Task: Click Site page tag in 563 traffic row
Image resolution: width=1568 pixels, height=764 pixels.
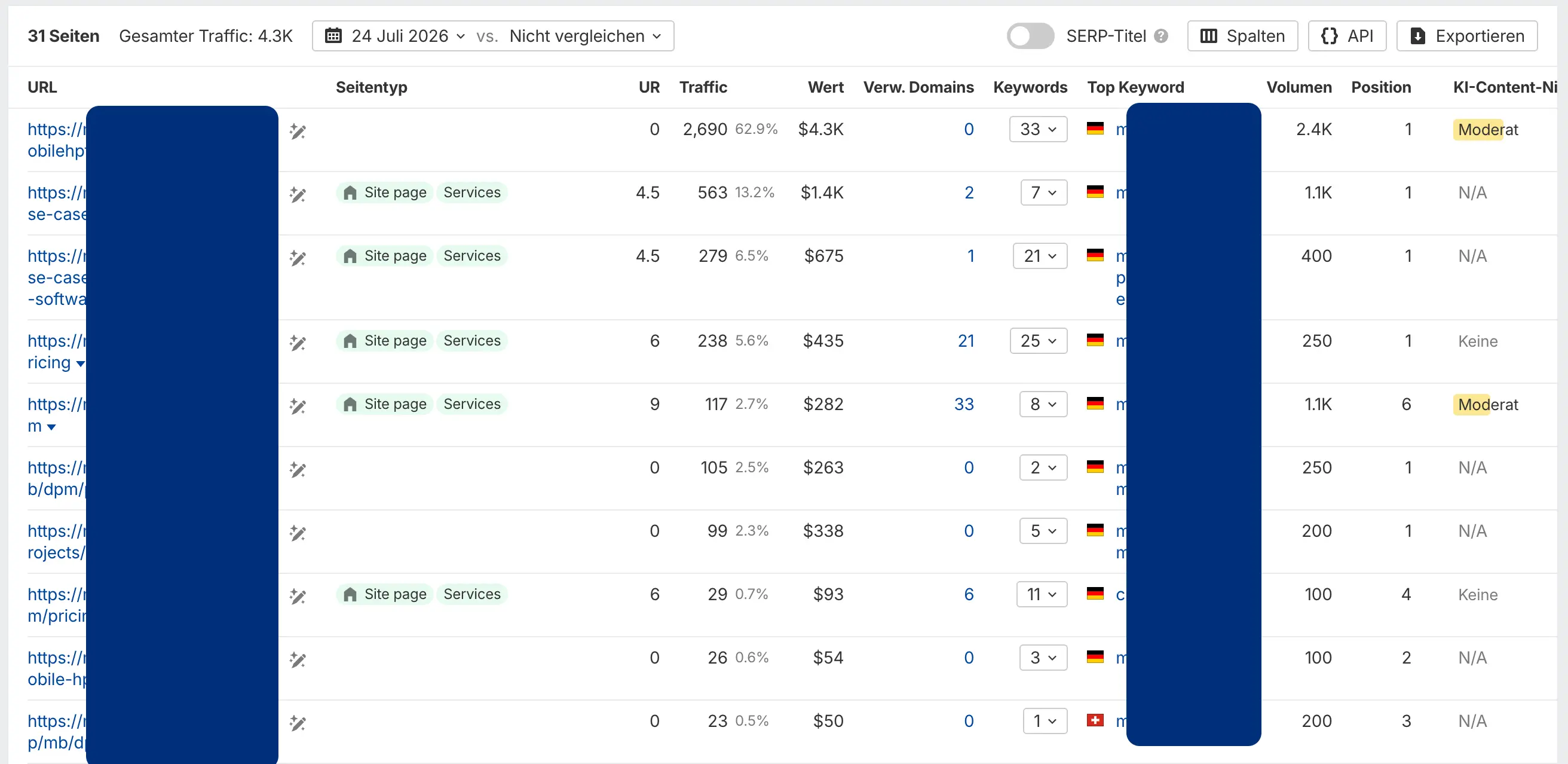Action: (385, 192)
